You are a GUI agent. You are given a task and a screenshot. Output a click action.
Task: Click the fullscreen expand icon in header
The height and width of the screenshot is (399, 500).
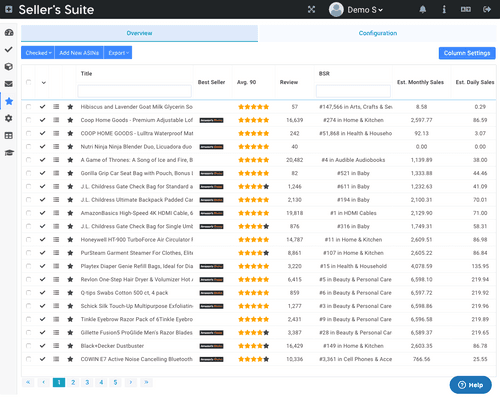tap(311, 9)
